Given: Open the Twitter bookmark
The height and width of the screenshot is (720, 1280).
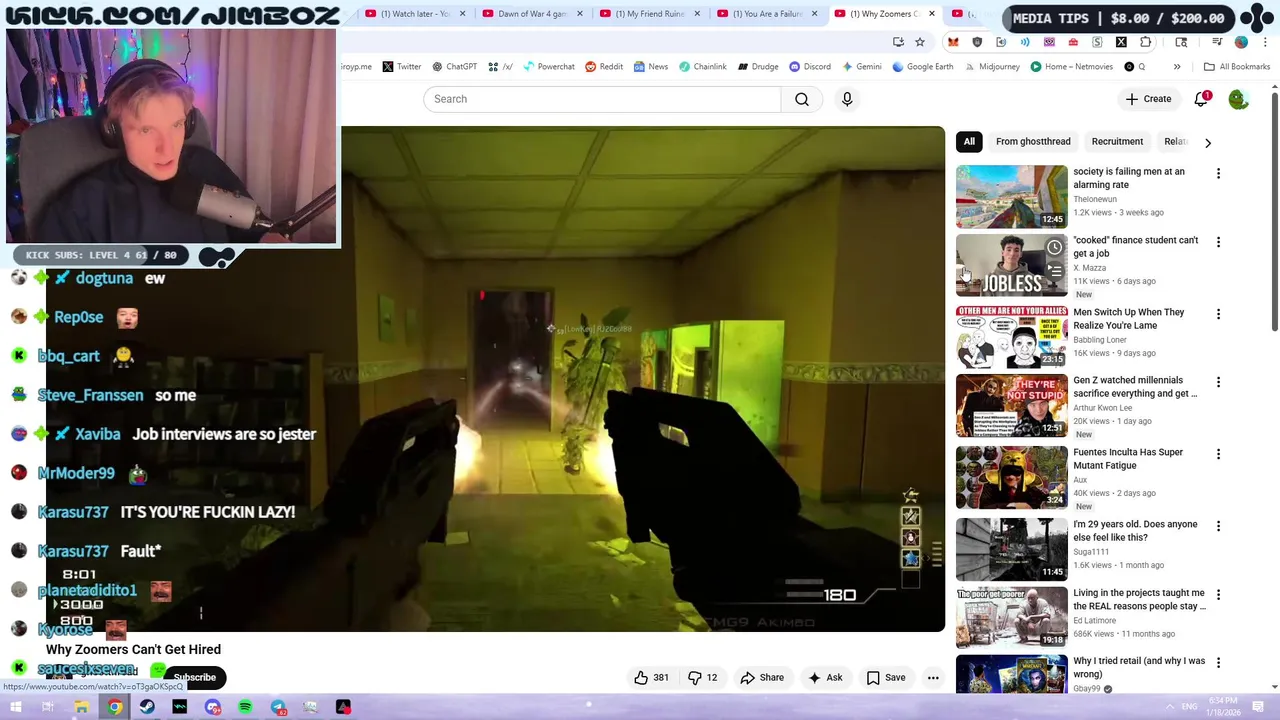Looking at the screenshot, I should [x=401, y=67].
